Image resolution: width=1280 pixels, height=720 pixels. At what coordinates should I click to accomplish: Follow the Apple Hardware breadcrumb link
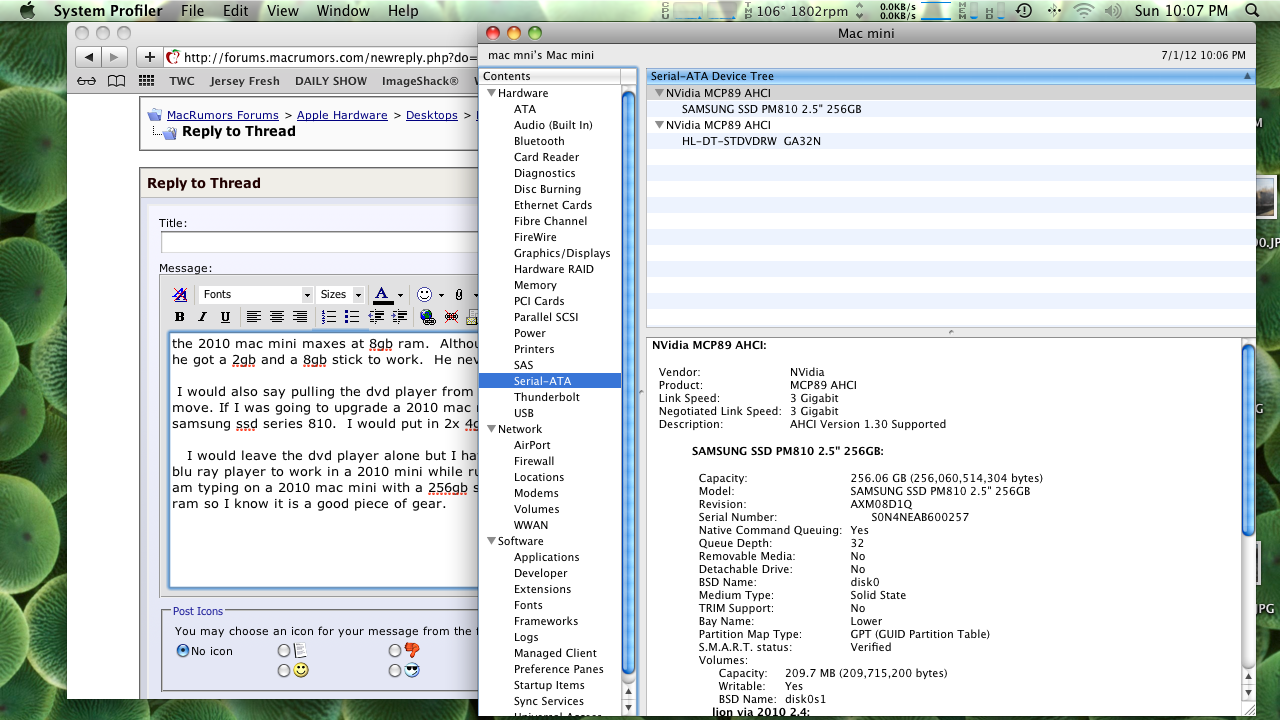click(x=342, y=115)
